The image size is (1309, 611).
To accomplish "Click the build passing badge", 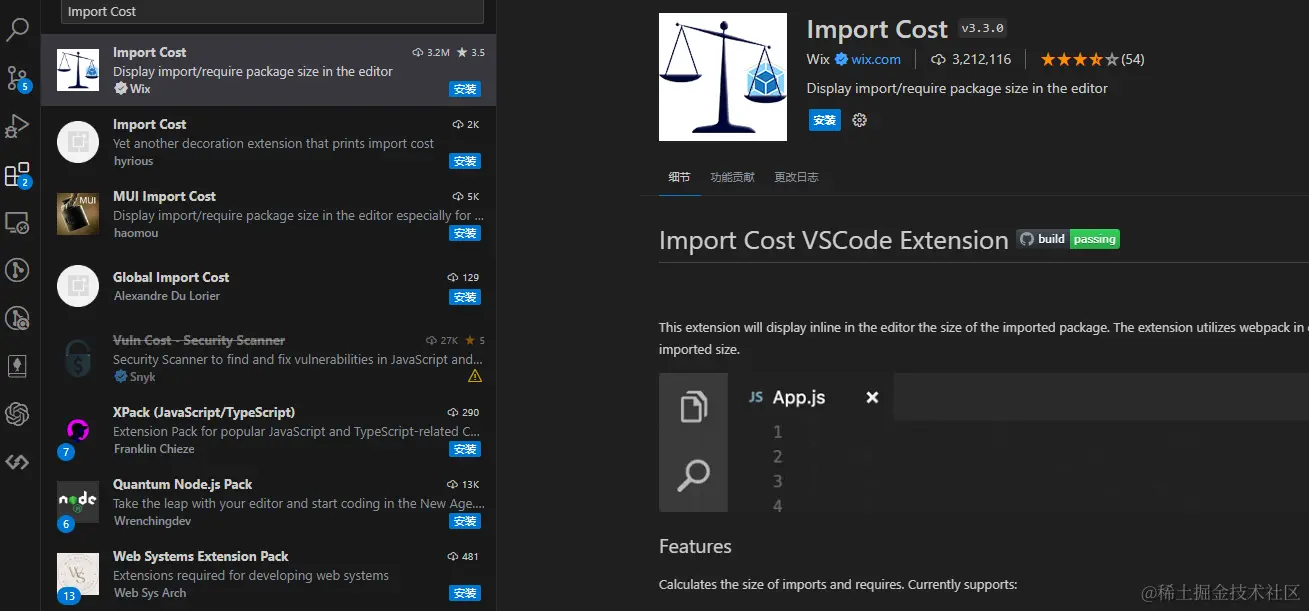I will tap(1068, 239).
